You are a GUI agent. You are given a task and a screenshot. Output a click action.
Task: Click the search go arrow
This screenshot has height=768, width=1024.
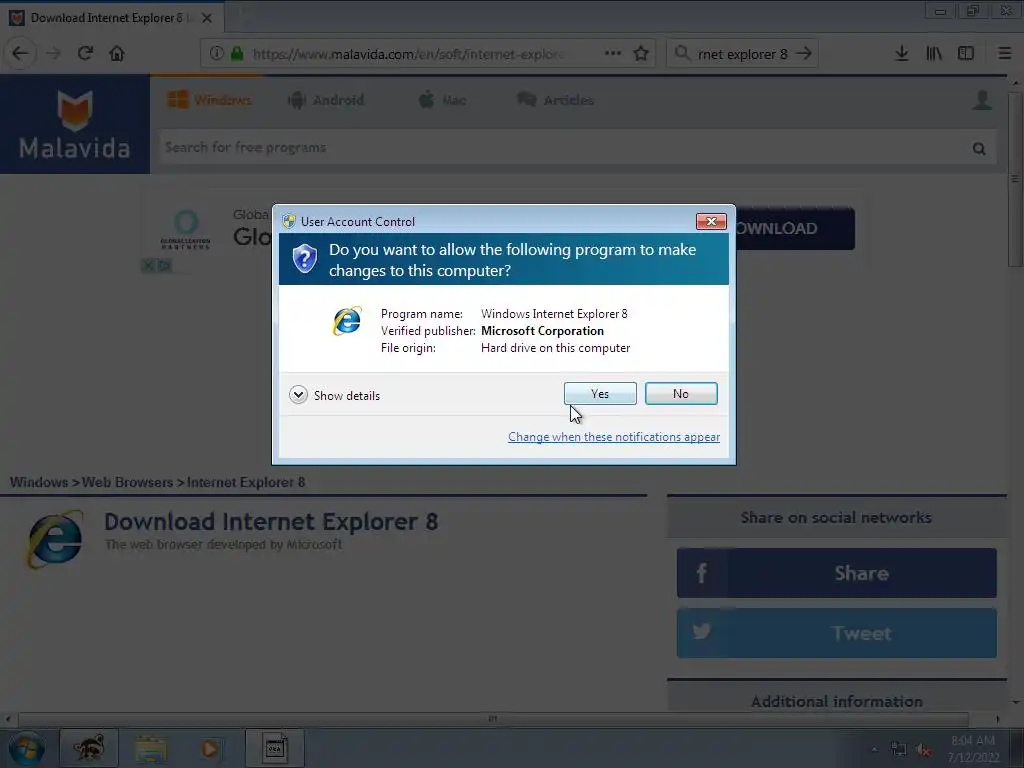(x=804, y=54)
